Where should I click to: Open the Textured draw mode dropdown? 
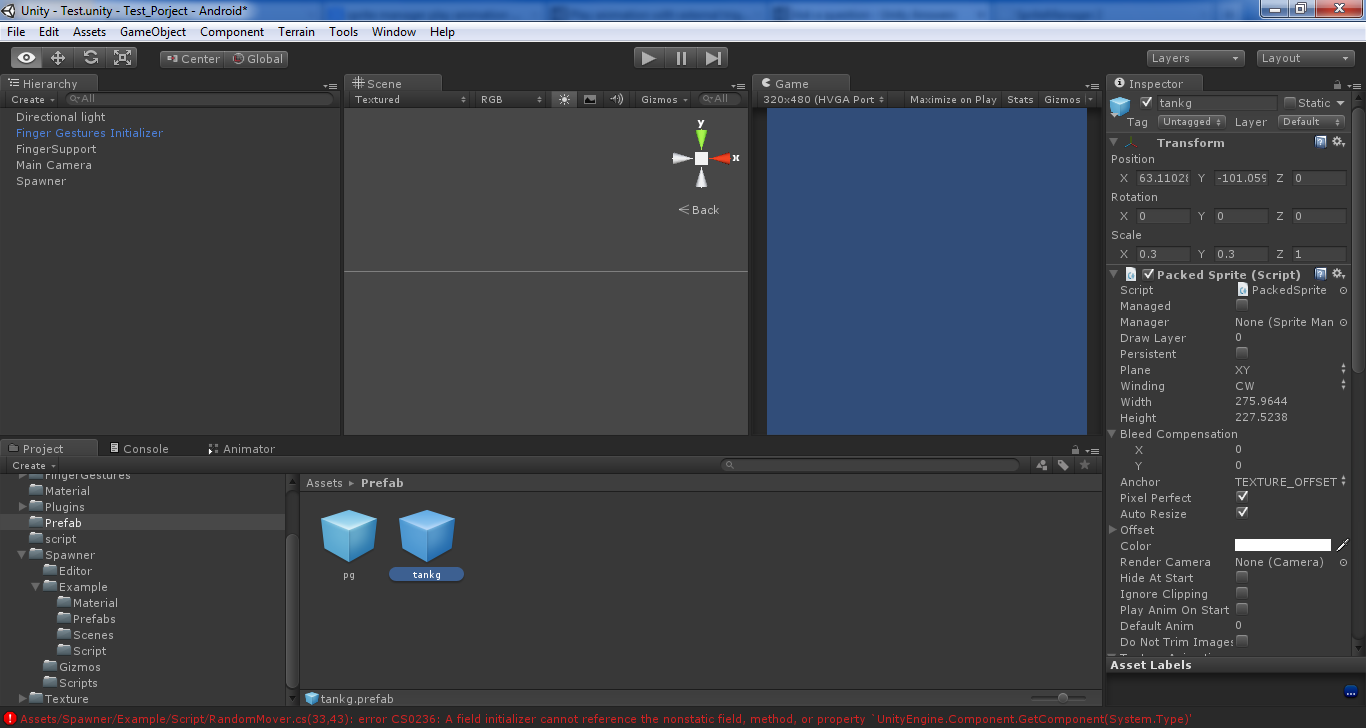click(410, 99)
